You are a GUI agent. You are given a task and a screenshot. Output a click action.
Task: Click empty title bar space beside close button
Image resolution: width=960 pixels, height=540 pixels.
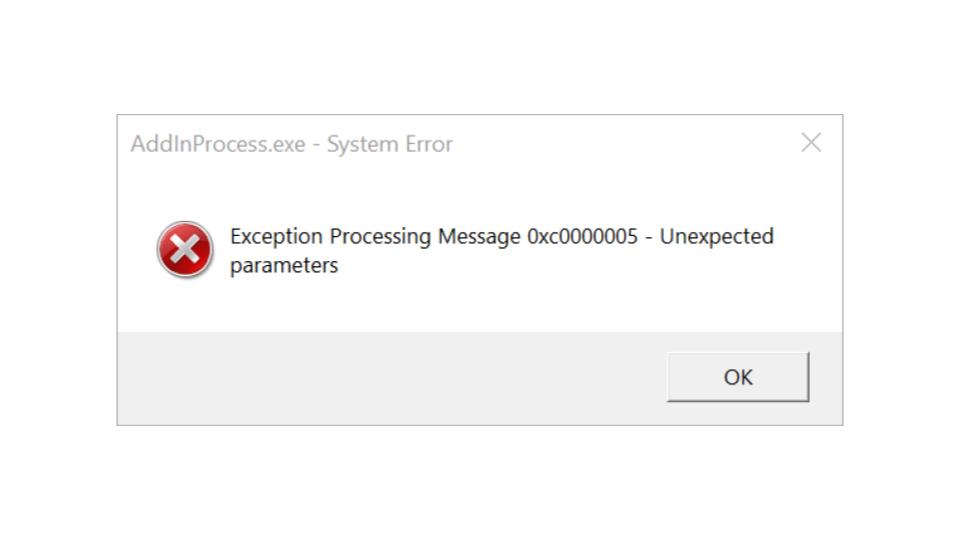pos(624,144)
